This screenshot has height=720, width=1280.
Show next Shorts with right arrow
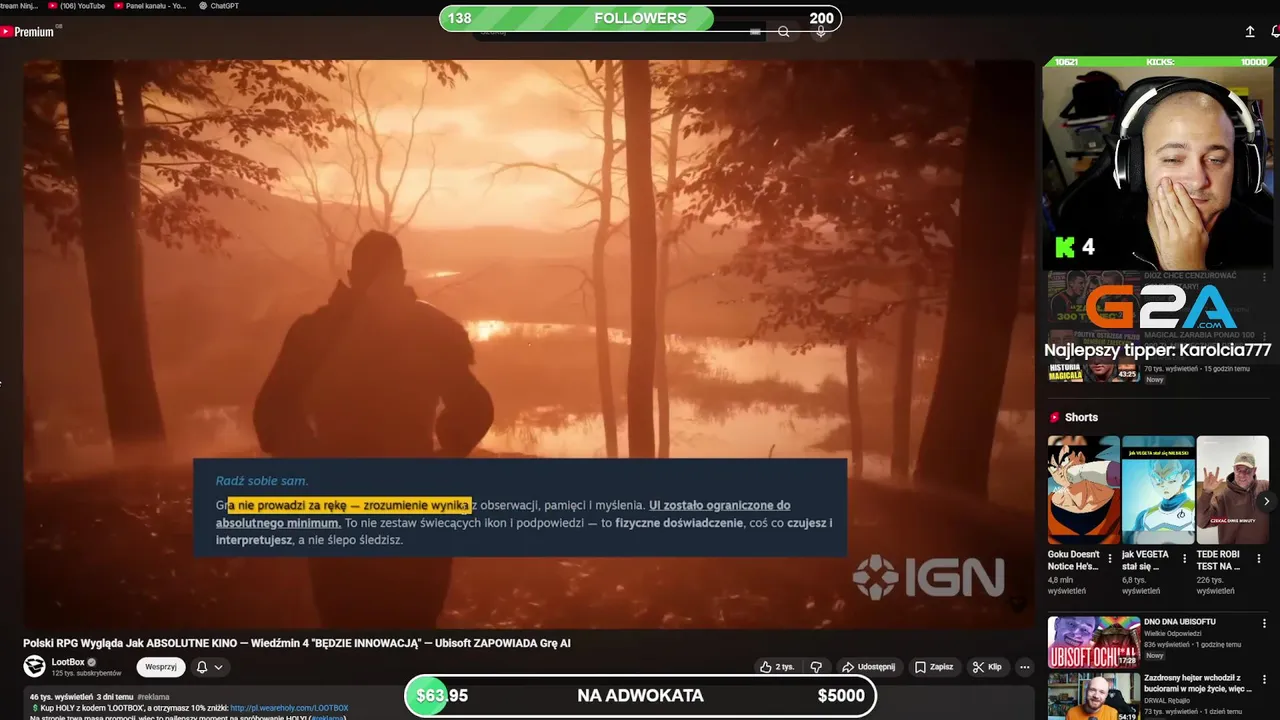[1266, 502]
